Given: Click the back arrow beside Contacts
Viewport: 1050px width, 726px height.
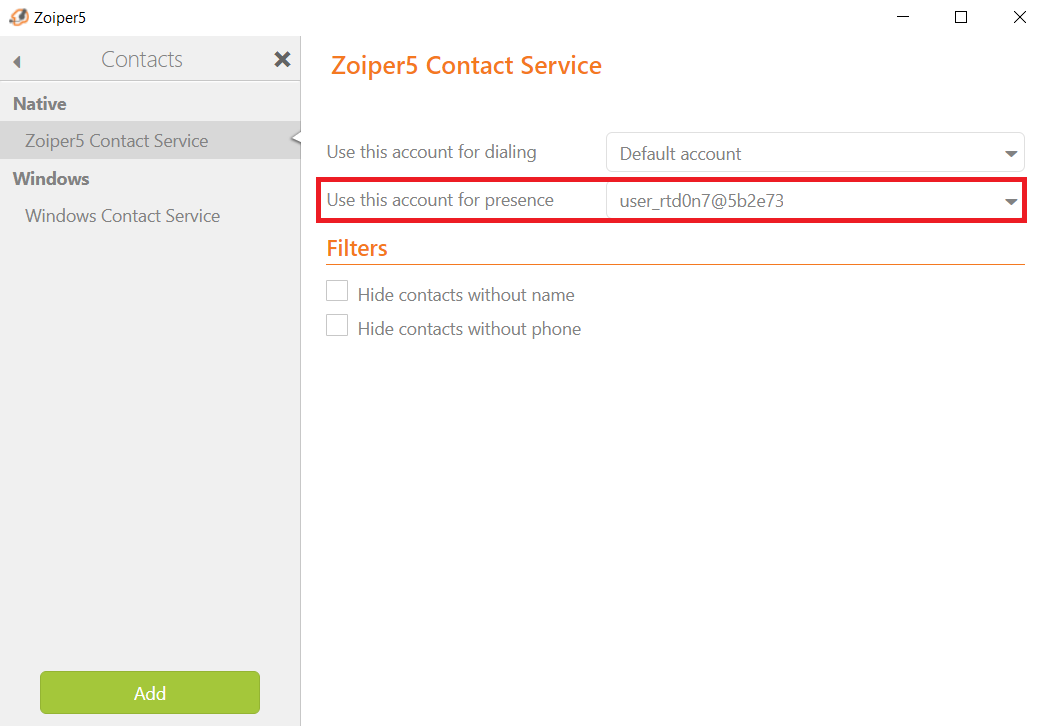Looking at the screenshot, I should (x=17, y=62).
